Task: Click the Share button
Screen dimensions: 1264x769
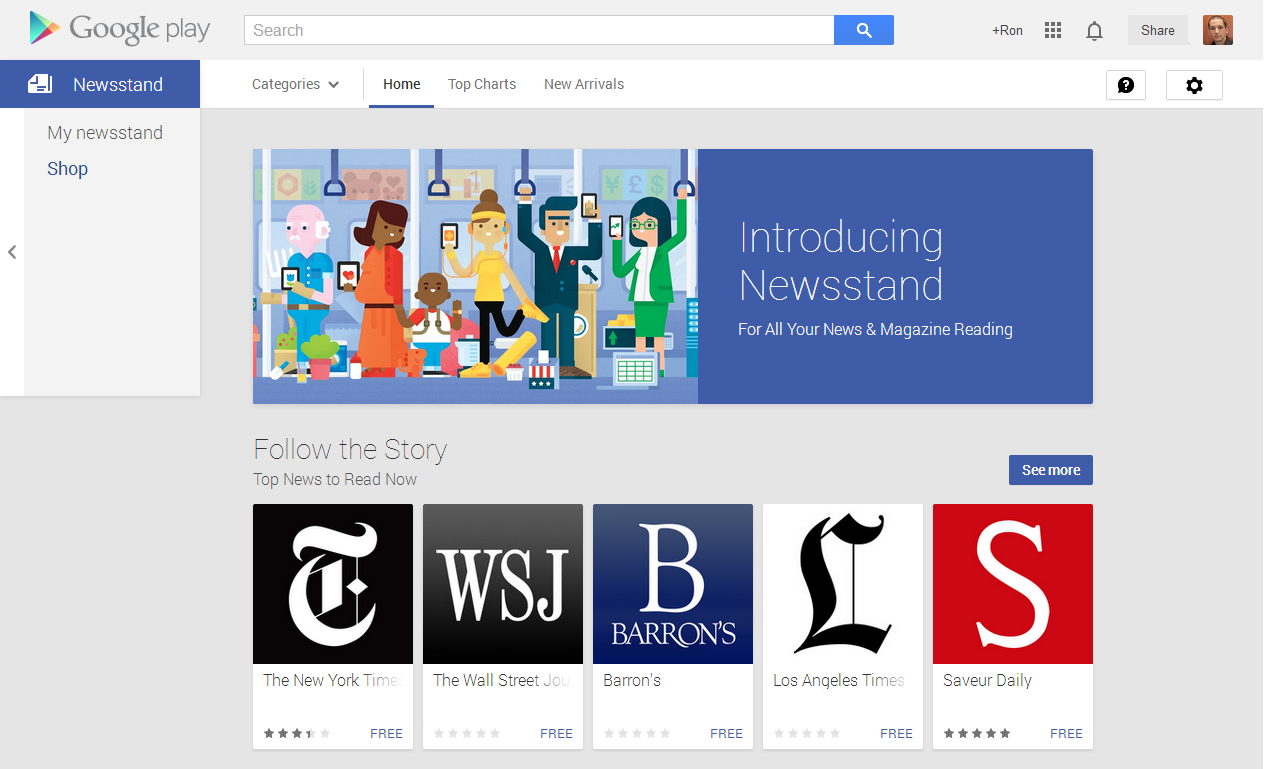Action: click(1157, 30)
